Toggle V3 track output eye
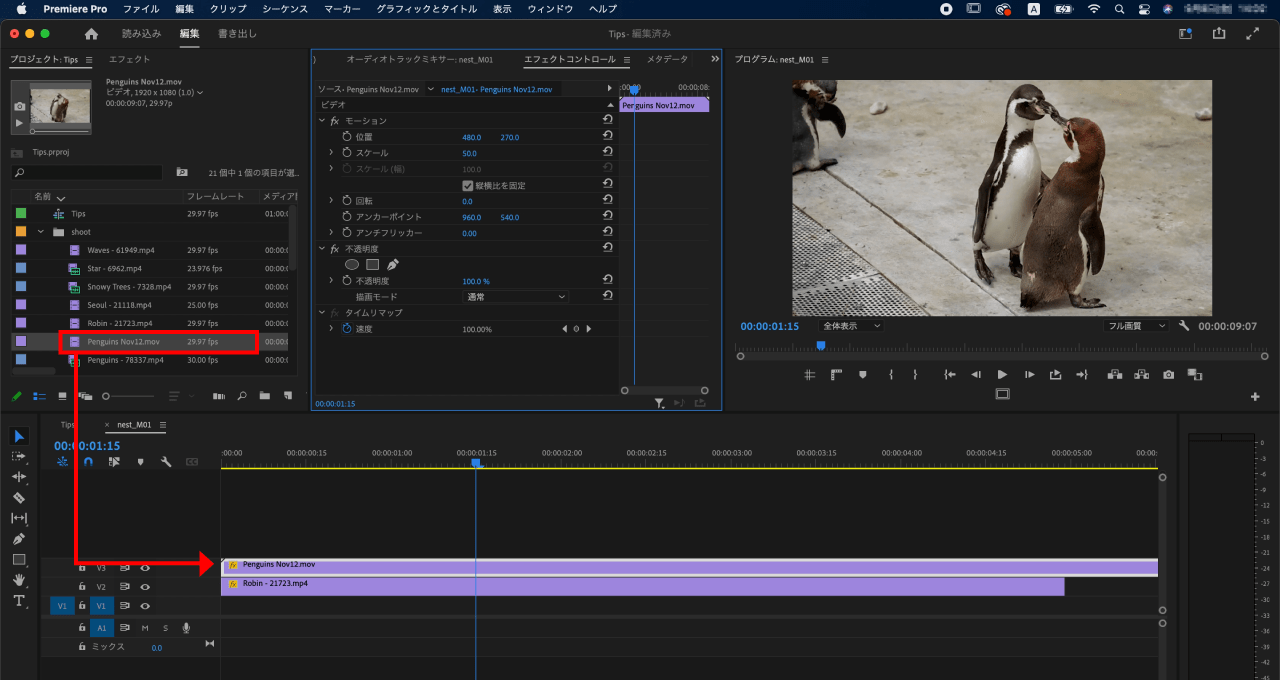 click(145, 568)
